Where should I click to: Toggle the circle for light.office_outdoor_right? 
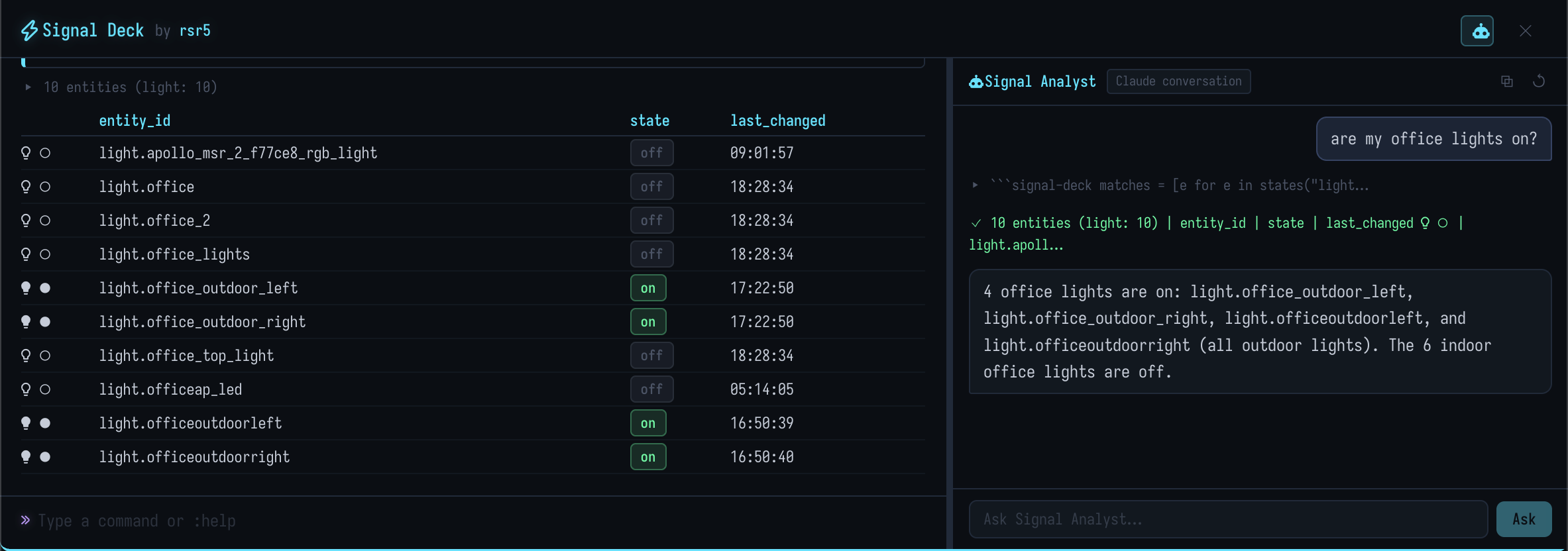tap(45, 322)
